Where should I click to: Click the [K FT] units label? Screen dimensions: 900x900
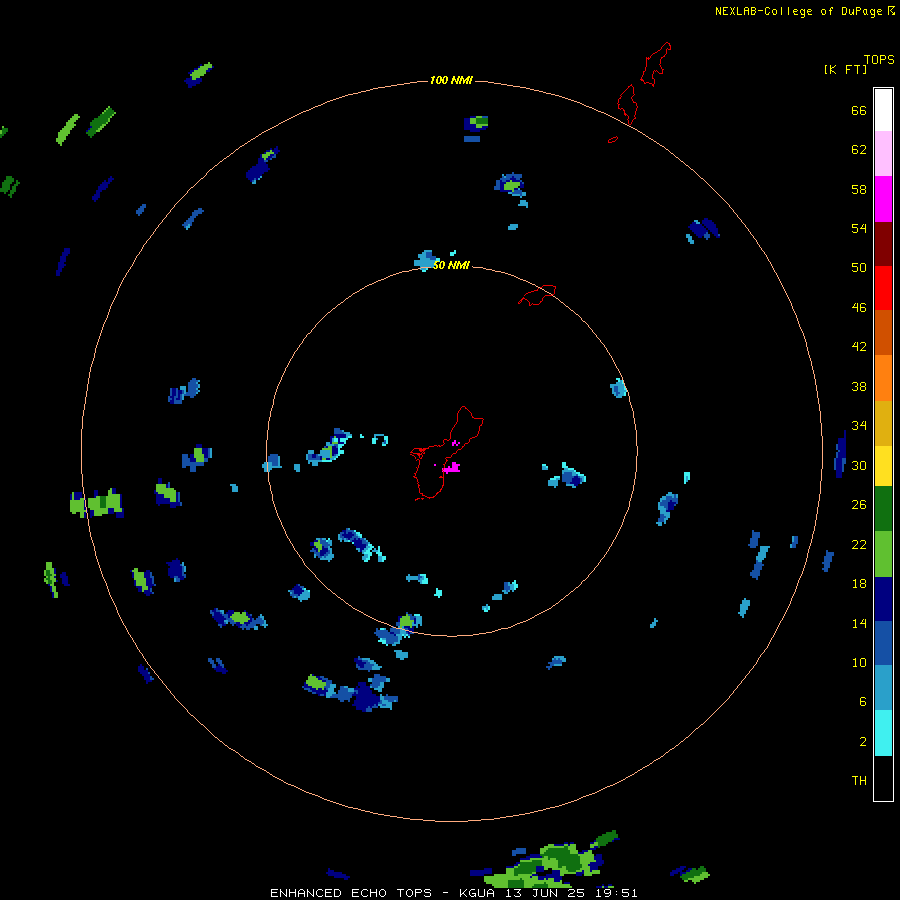pyautogui.click(x=845, y=69)
